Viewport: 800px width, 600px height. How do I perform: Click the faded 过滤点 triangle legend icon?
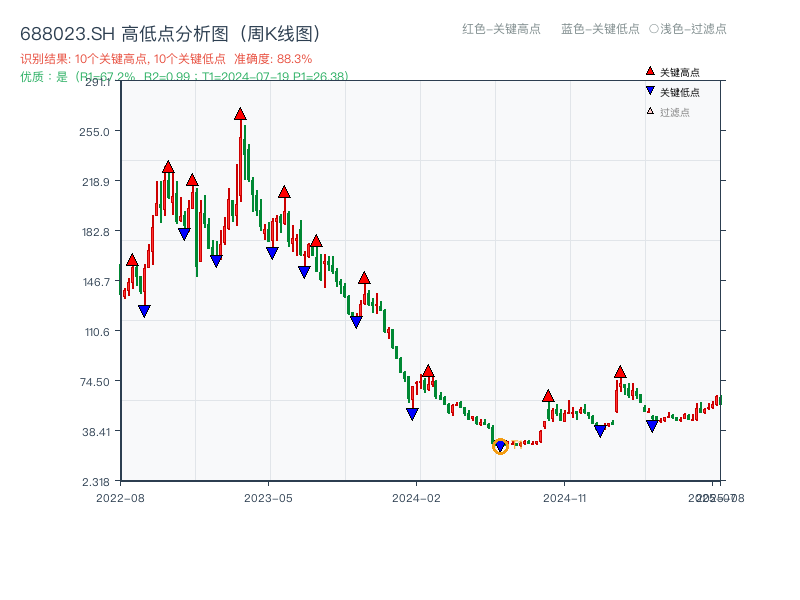tap(649, 112)
